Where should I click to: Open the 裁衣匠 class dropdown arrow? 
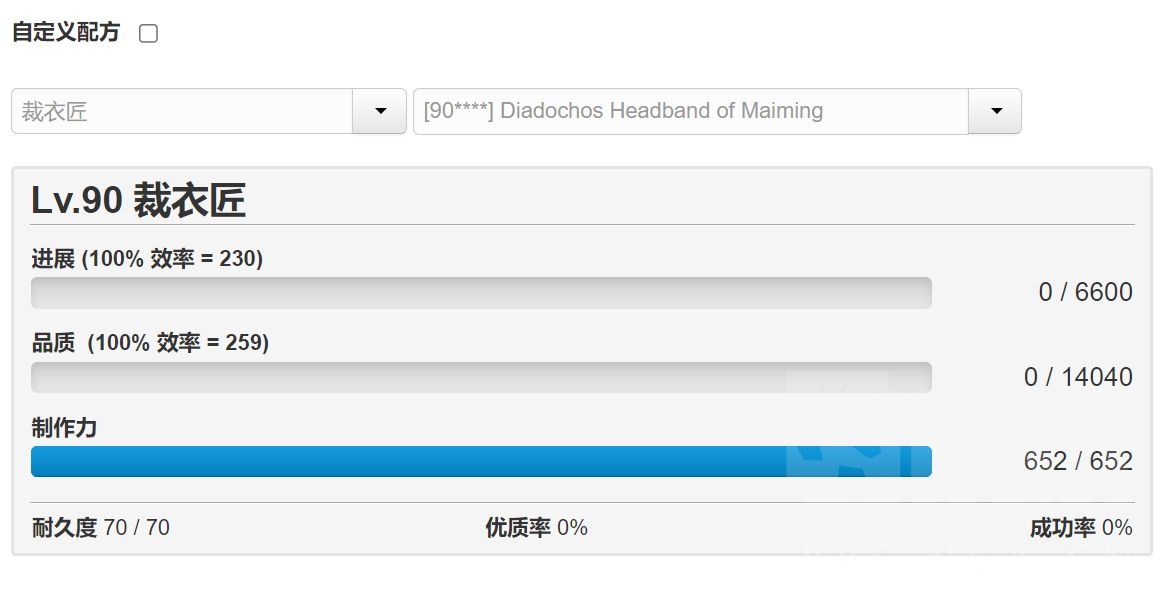pyautogui.click(x=380, y=111)
